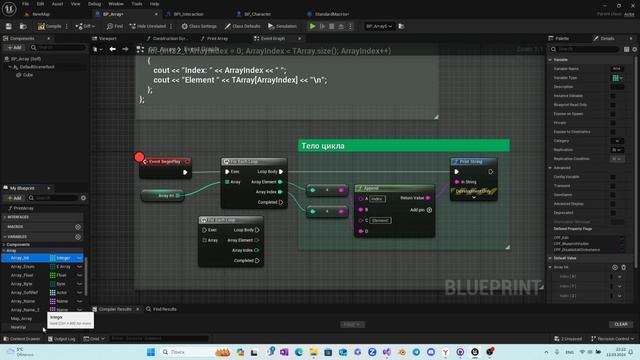Switch to the Print Array graph tab
This screenshot has height=360, width=640.
tap(217, 38)
